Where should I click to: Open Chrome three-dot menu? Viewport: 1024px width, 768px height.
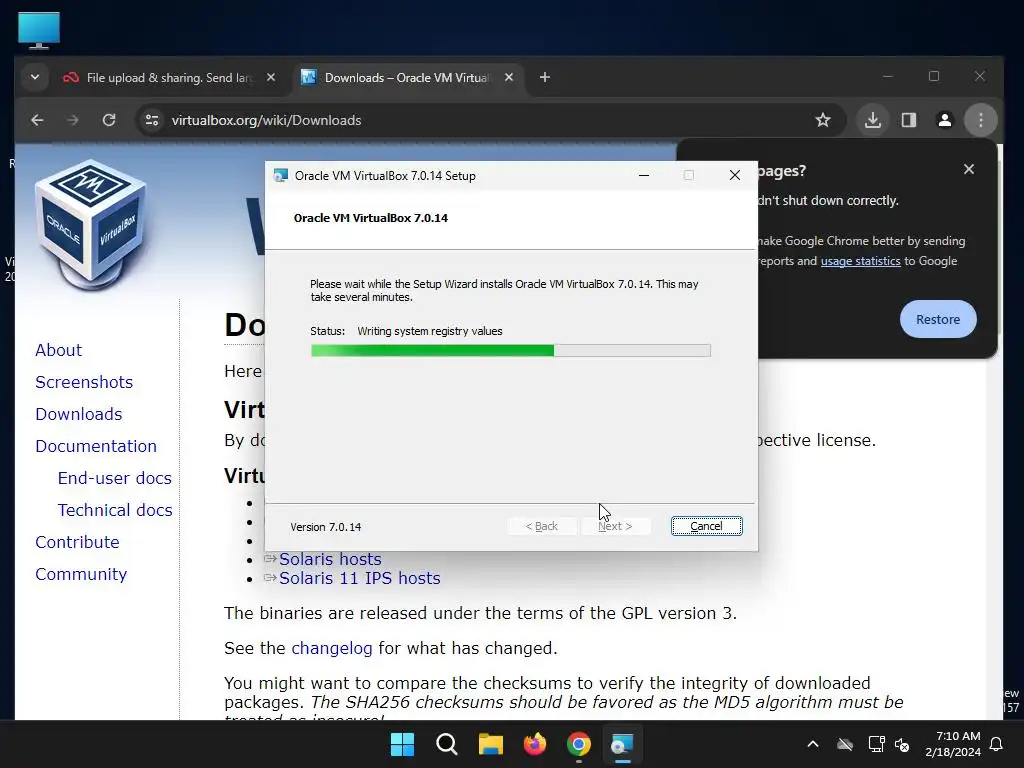980,120
